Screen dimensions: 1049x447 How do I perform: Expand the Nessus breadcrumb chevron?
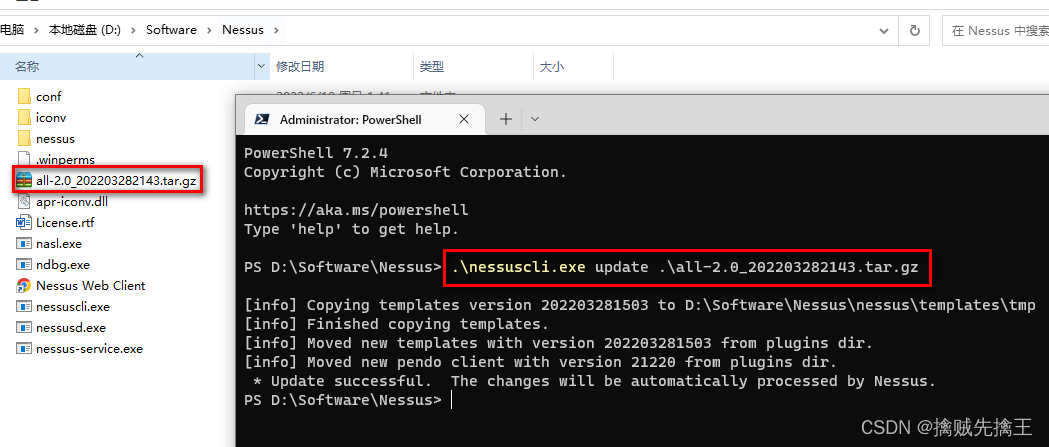click(x=277, y=30)
